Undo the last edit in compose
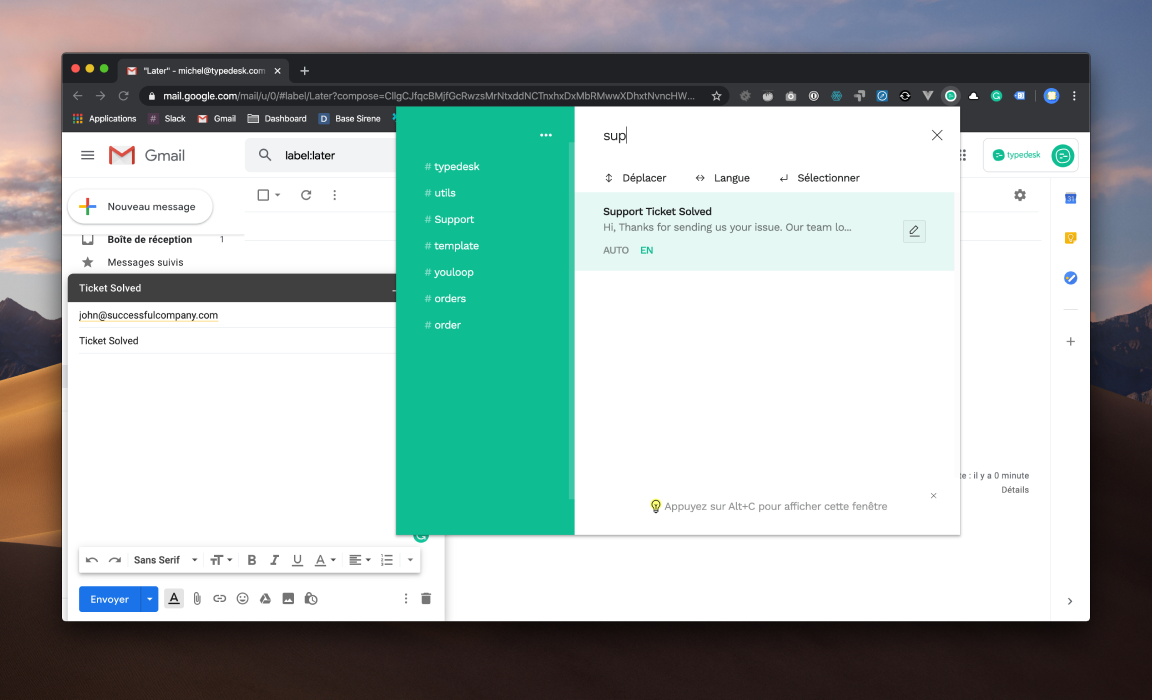The height and width of the screenshot is (700, 1152). tap(92, 560)
